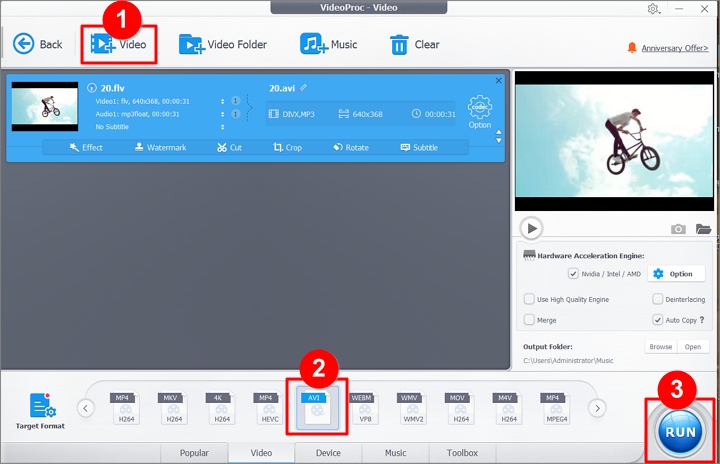Switch to Toolbox tab
Image resolution: width=720 pixels, height=464 pixels.
(462, 453)
